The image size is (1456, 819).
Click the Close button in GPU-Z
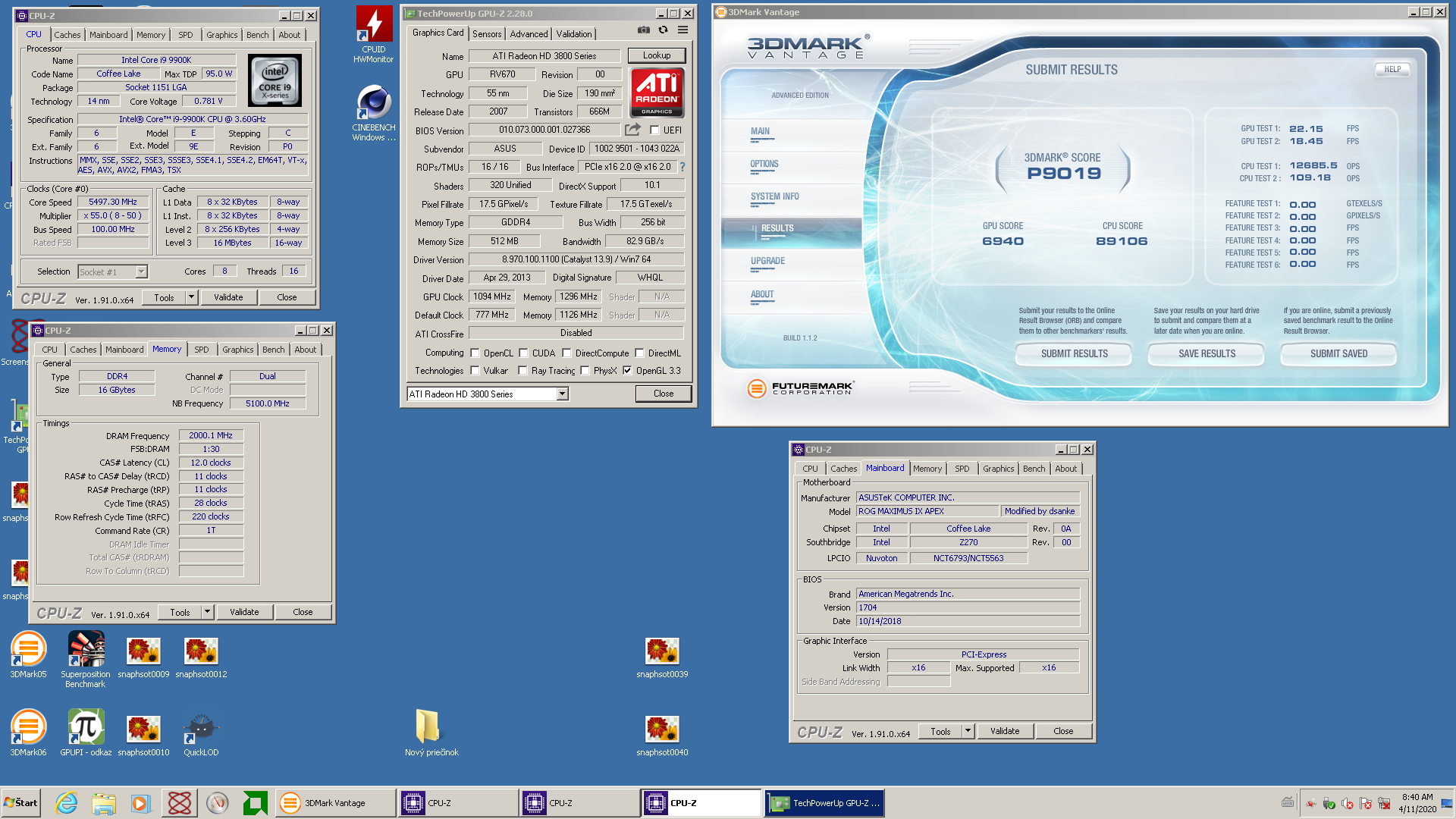[x=664, y=394]
